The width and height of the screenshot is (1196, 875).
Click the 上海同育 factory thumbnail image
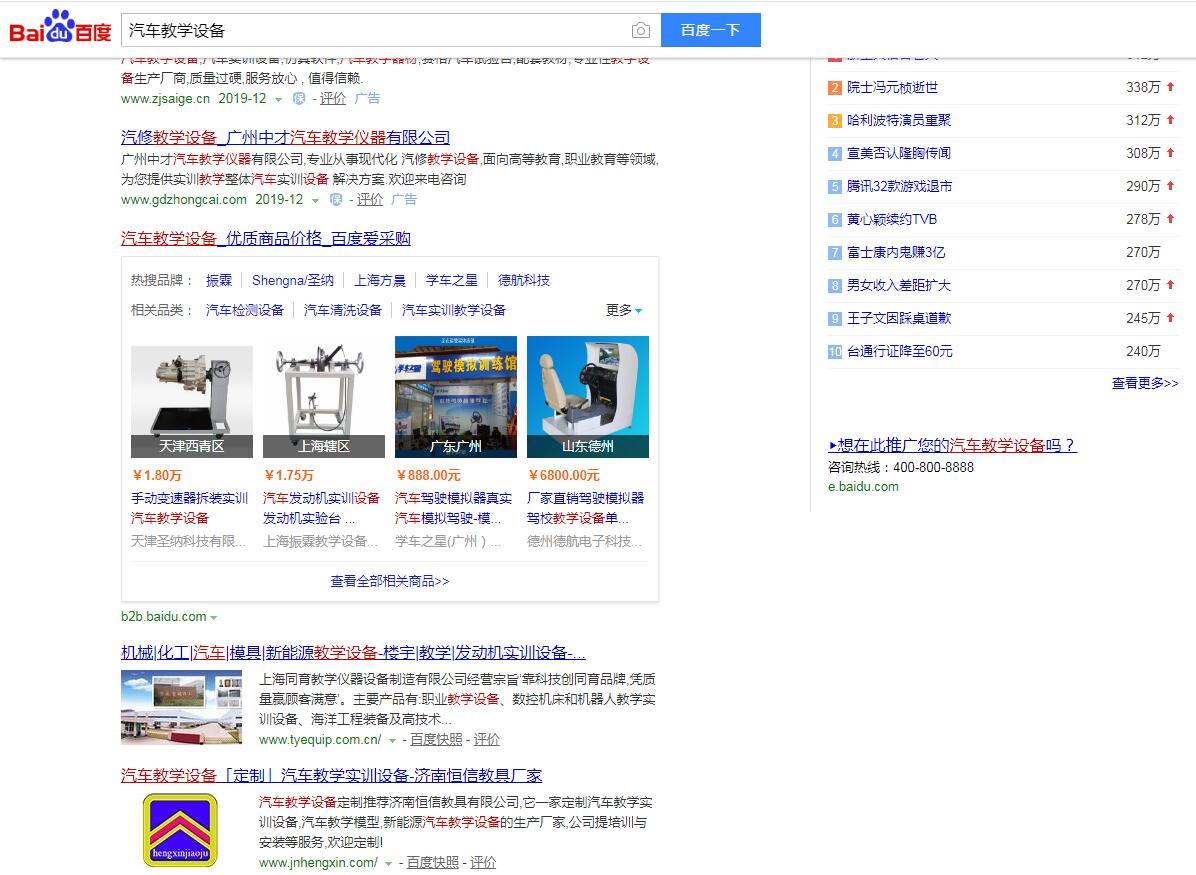click(x=182, y=707)
